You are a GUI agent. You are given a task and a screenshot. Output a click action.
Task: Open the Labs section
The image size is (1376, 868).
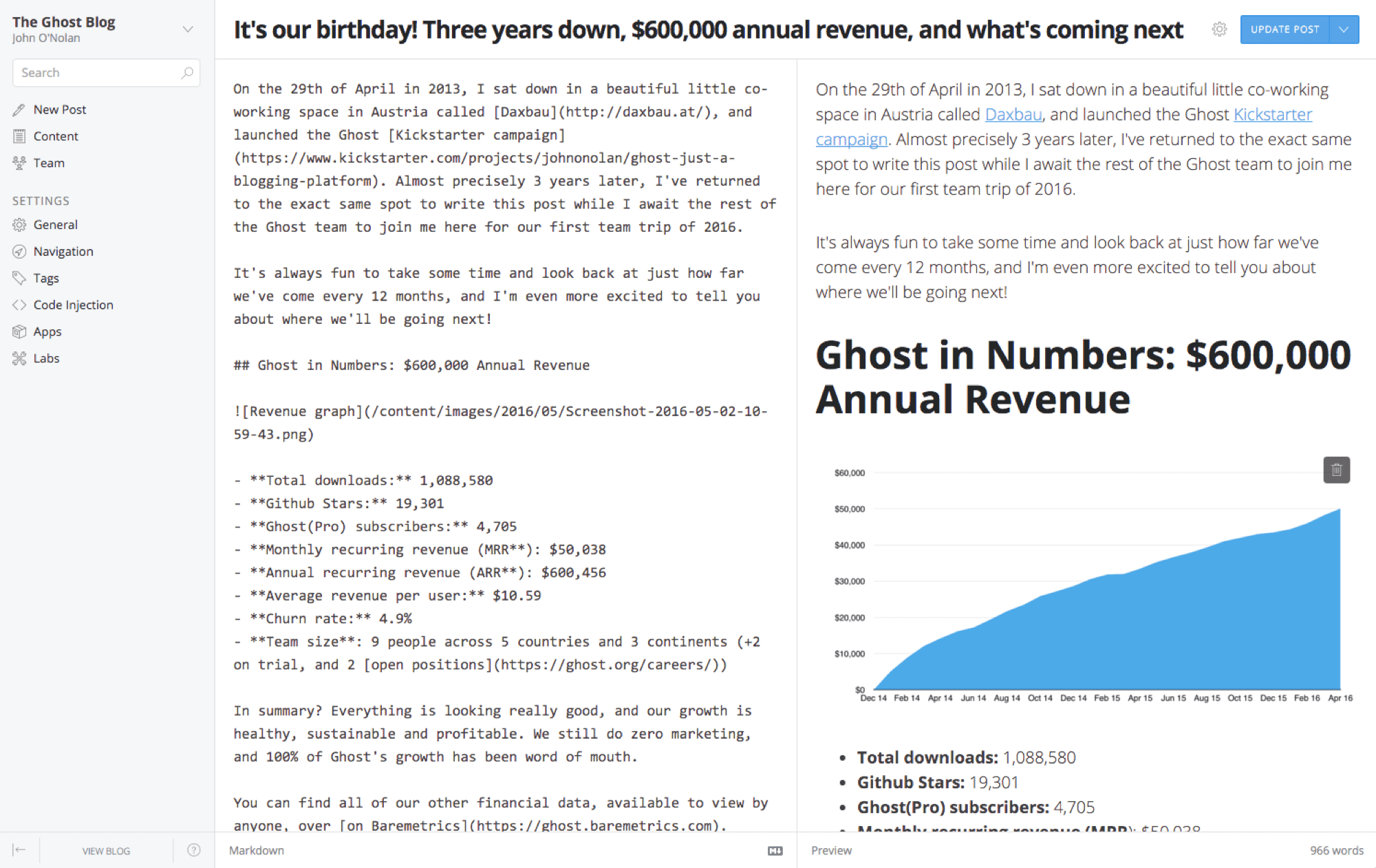point(47,358)
